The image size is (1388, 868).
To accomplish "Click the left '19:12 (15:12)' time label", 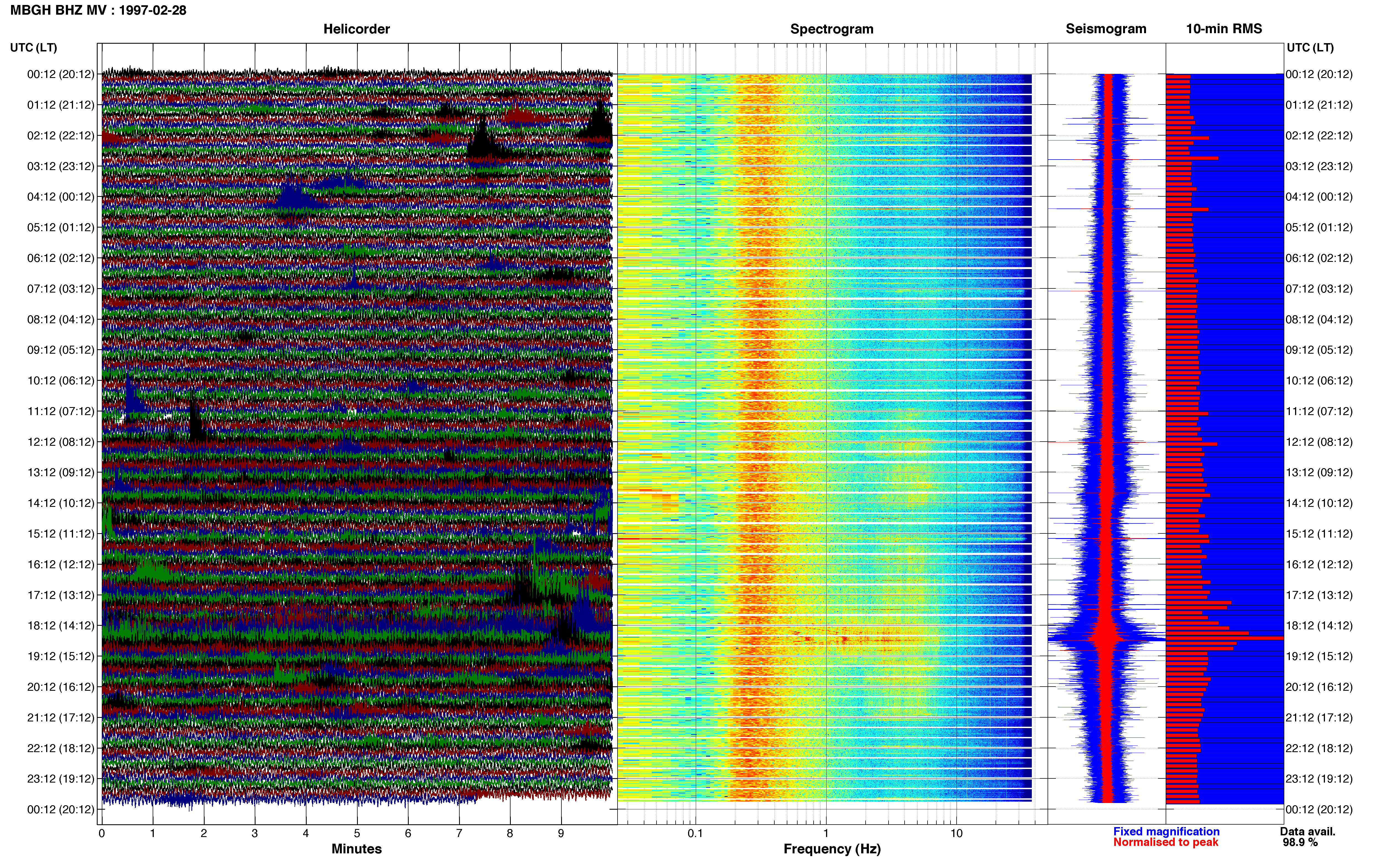I will click(x=61, y=656).
